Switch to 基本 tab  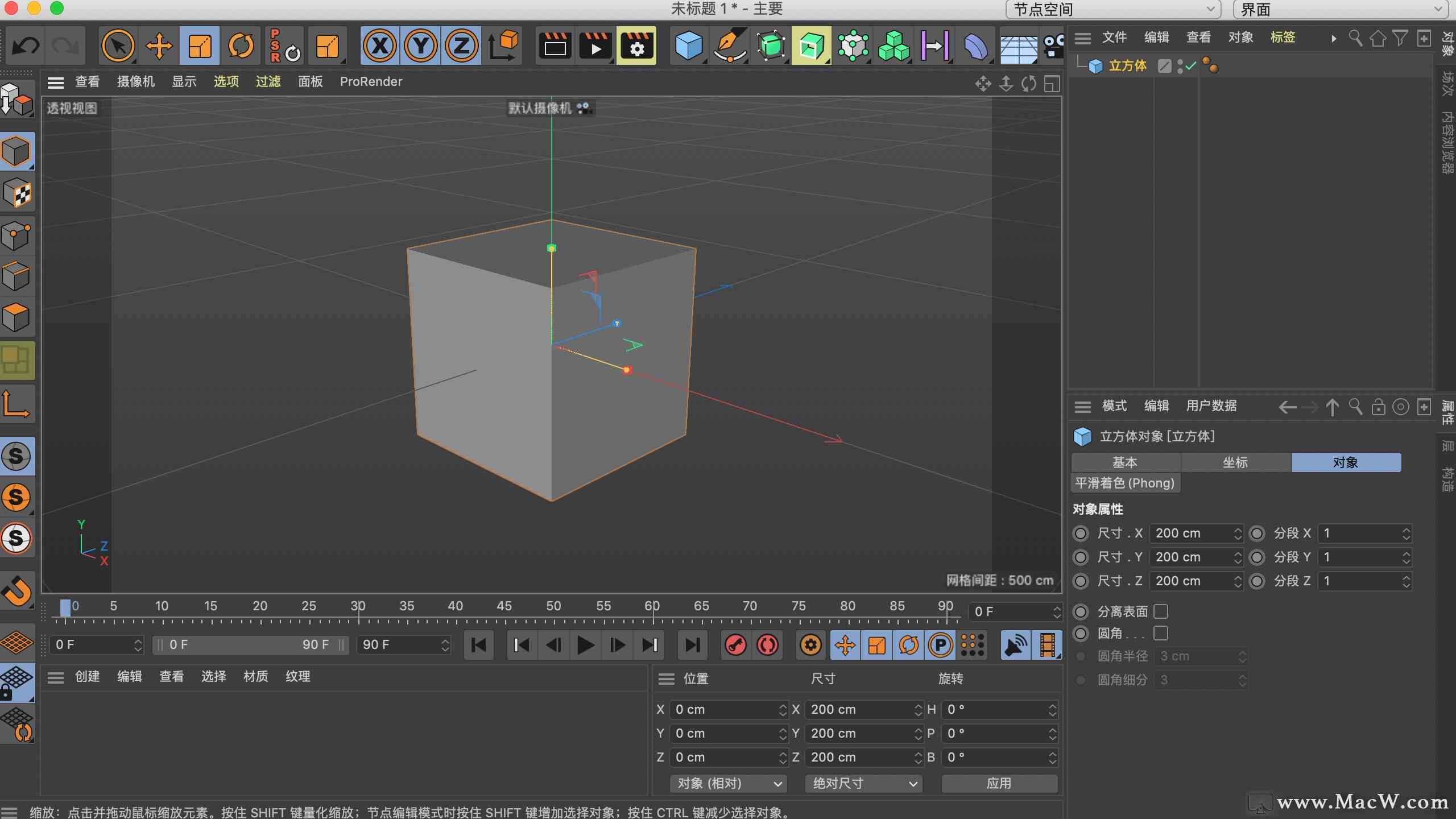pos(1125,462)
